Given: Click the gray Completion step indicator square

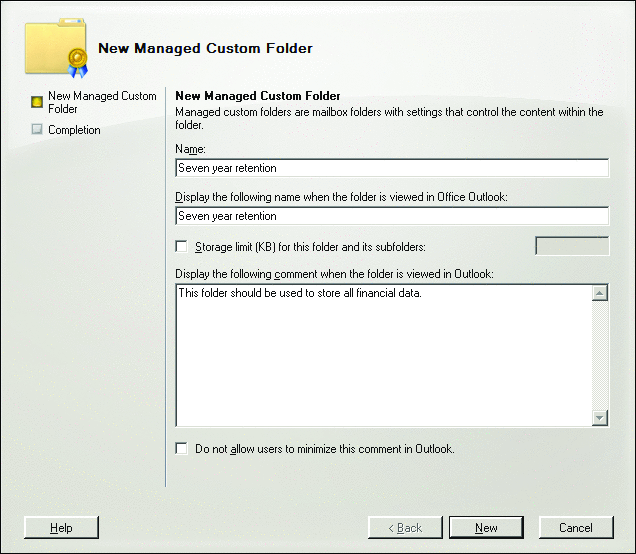Looking at the screenshot, I should point(37,129).
